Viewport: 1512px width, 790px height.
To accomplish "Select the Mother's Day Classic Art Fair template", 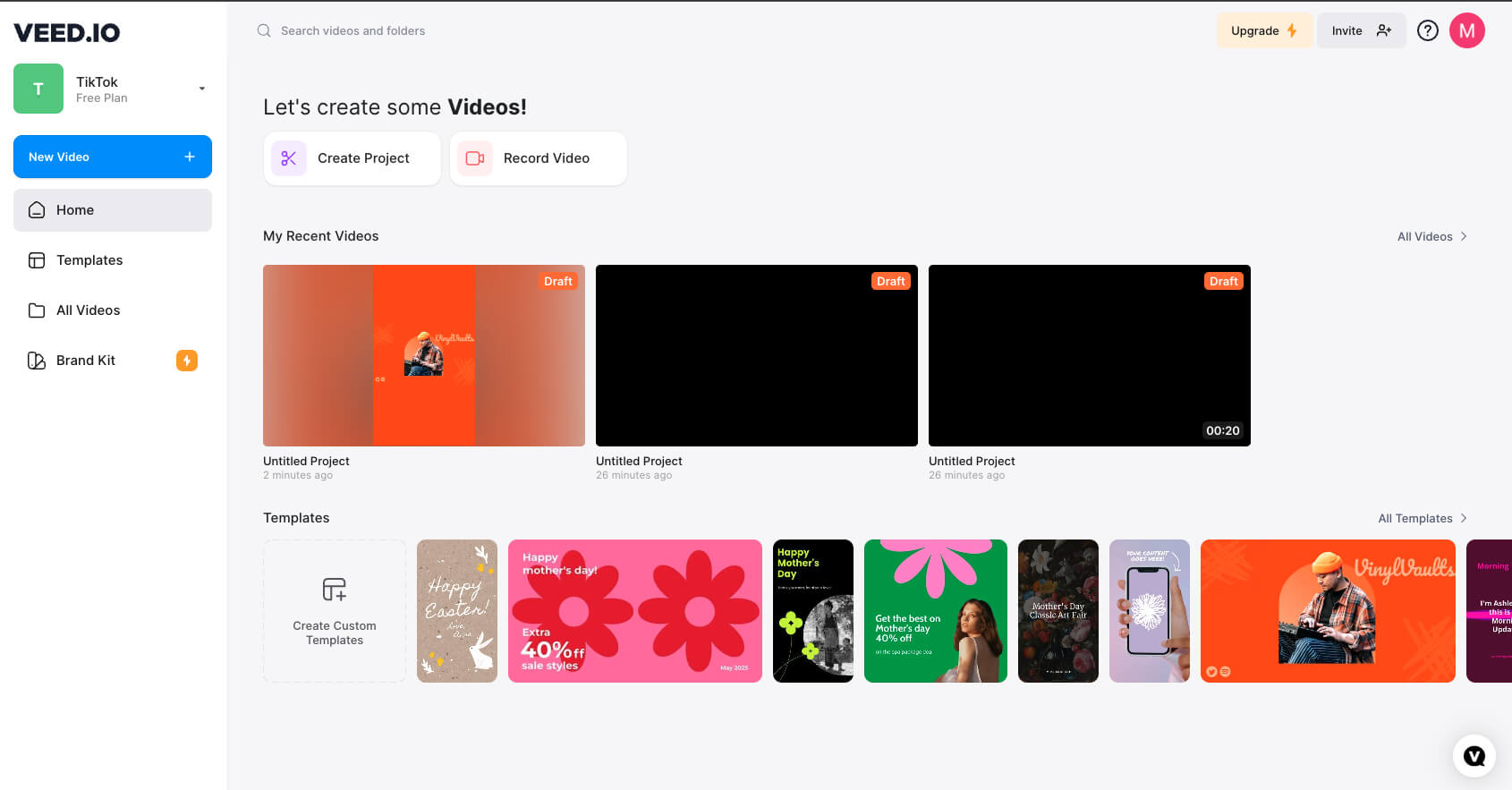I will [x=1058, y=611].
